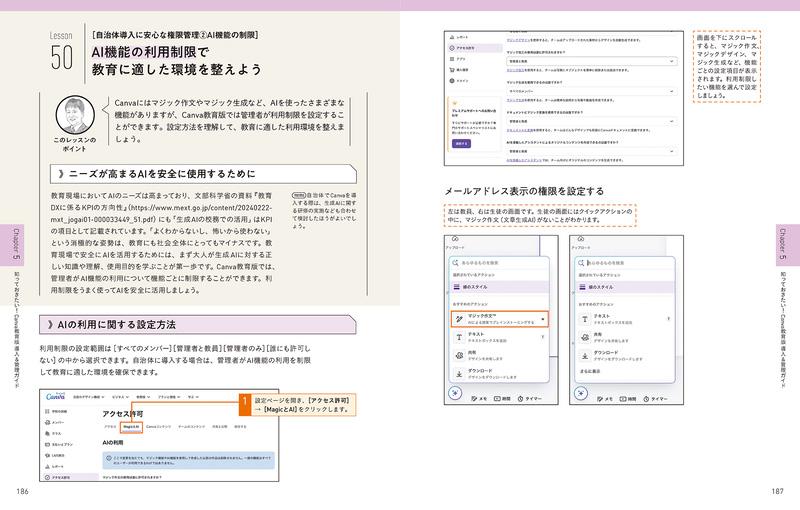Open the ドキュメントにデザイン変換 permission dropdown
The height and width of the screenshot is (510, 800).
click(x=592, y=121)
